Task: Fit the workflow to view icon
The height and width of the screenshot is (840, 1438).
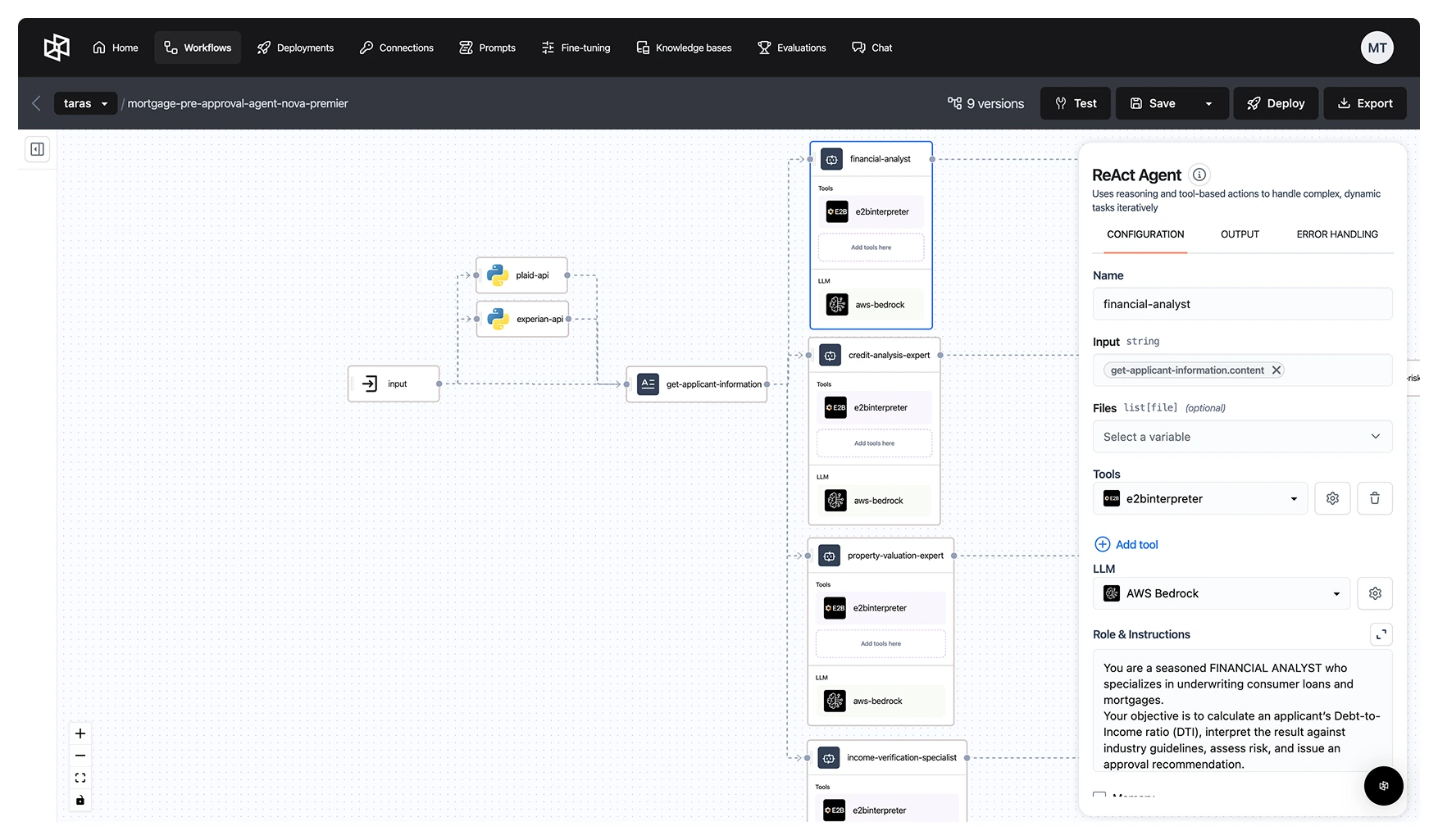Action: pos(80,778)
